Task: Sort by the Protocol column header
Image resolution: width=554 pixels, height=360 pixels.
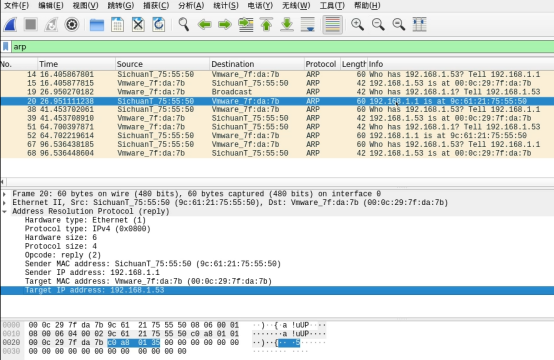Action: [x=322, y=64]
